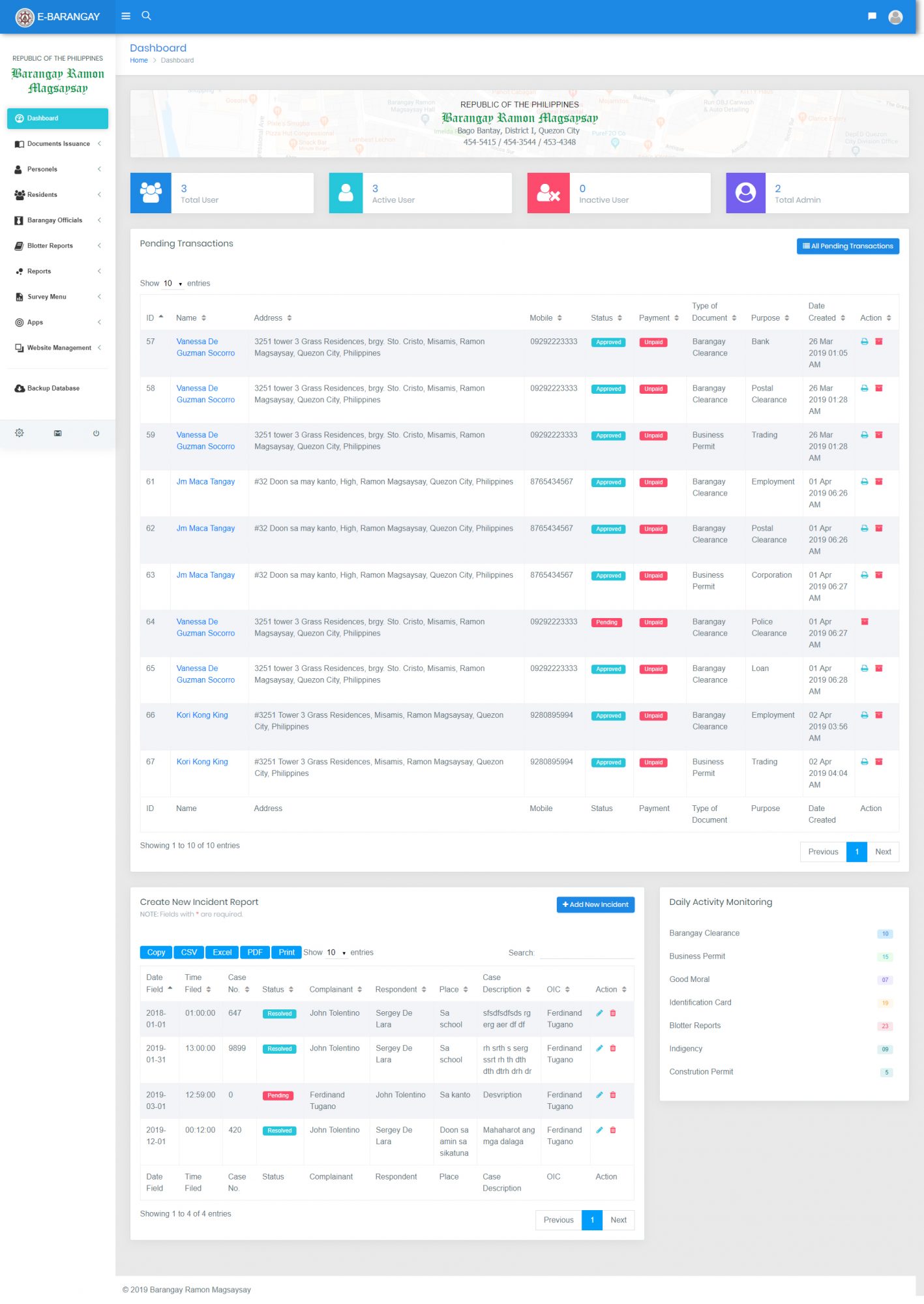Click the print icon for transaction 57

click(x=864, y=342)
